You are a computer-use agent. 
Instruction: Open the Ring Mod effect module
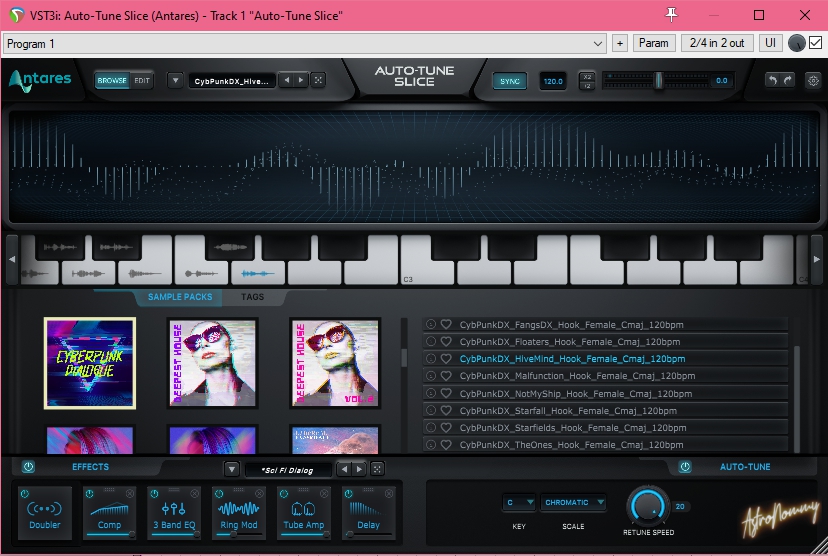tap(239, 513)
